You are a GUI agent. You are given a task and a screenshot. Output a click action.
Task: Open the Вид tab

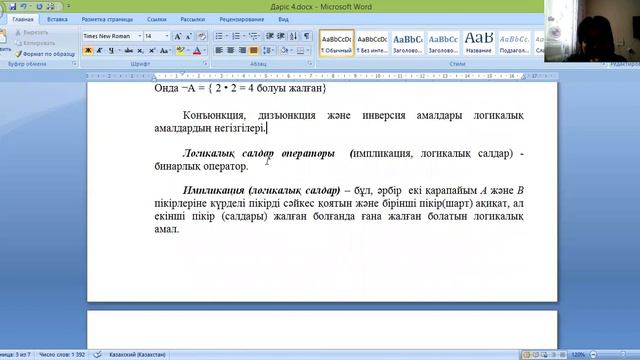283,19
